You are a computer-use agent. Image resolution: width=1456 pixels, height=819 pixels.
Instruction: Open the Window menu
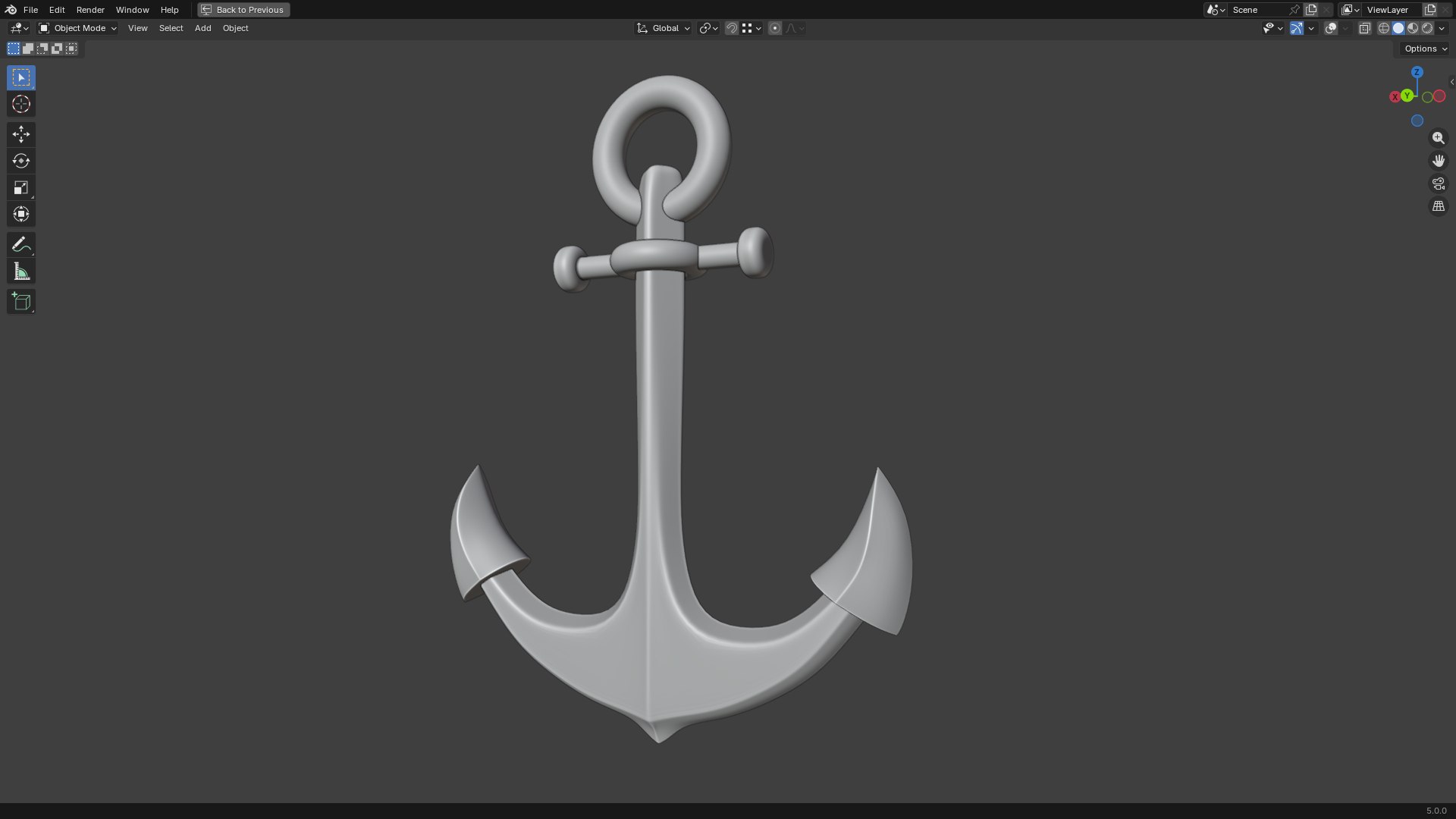[x=132, y=10]
